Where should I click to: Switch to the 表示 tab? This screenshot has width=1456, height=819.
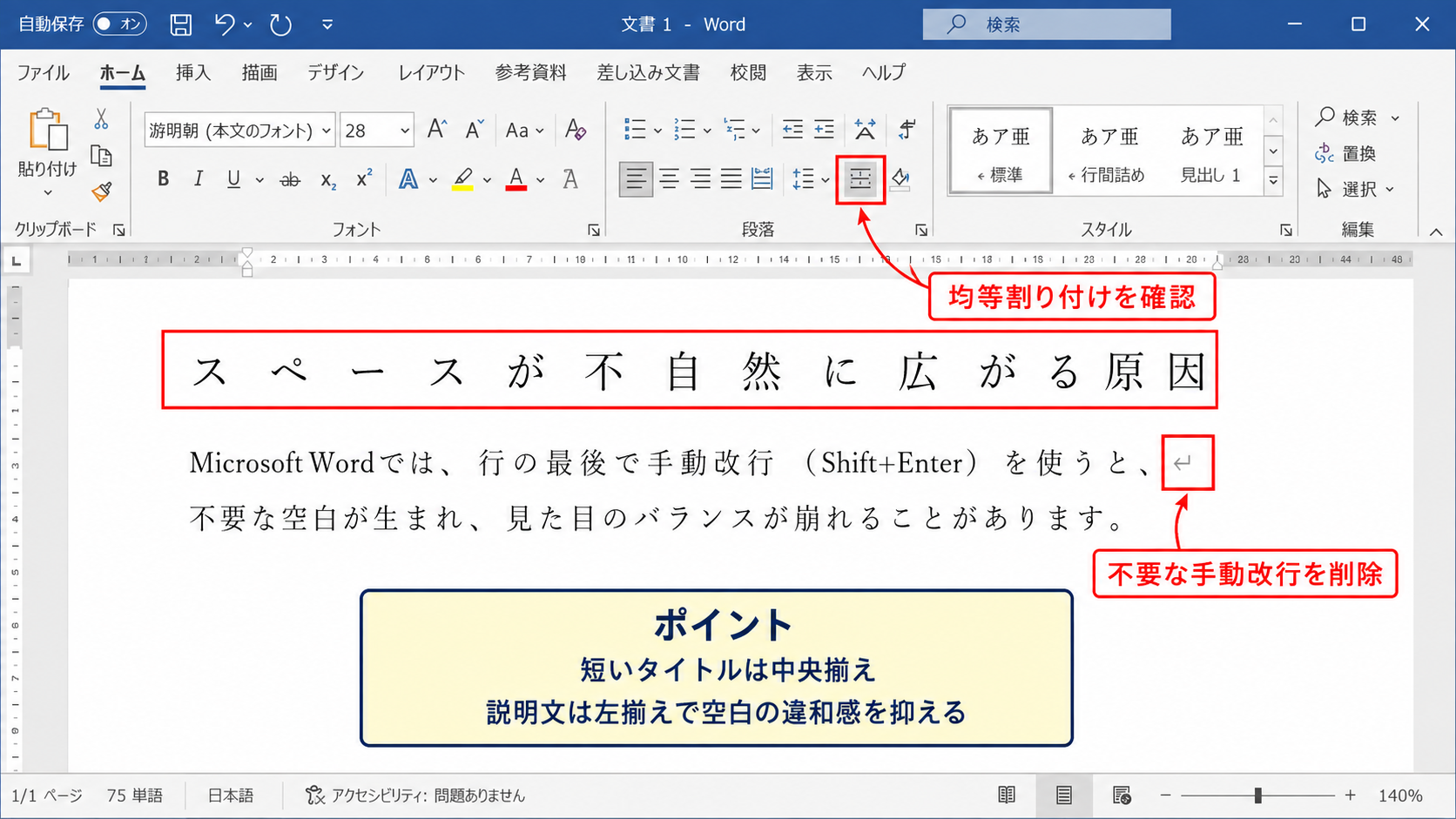click(x=814, y=73)
